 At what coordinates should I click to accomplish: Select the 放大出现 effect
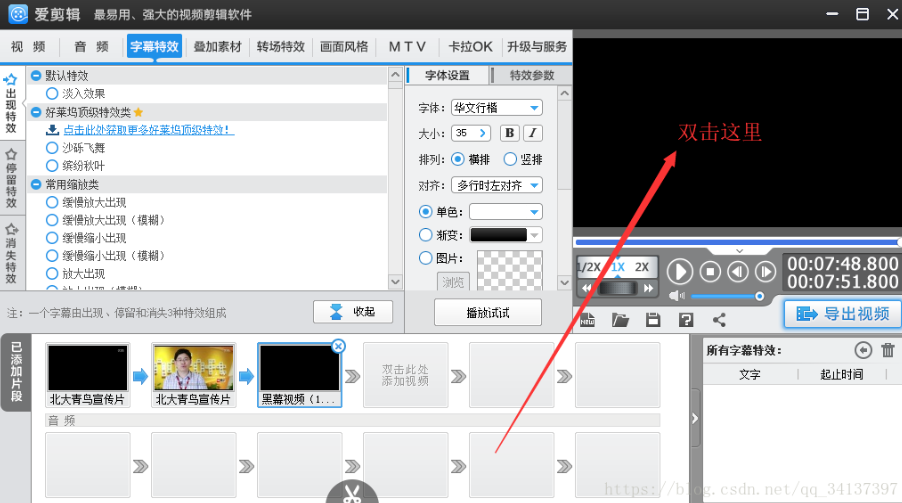click(52, 273)
